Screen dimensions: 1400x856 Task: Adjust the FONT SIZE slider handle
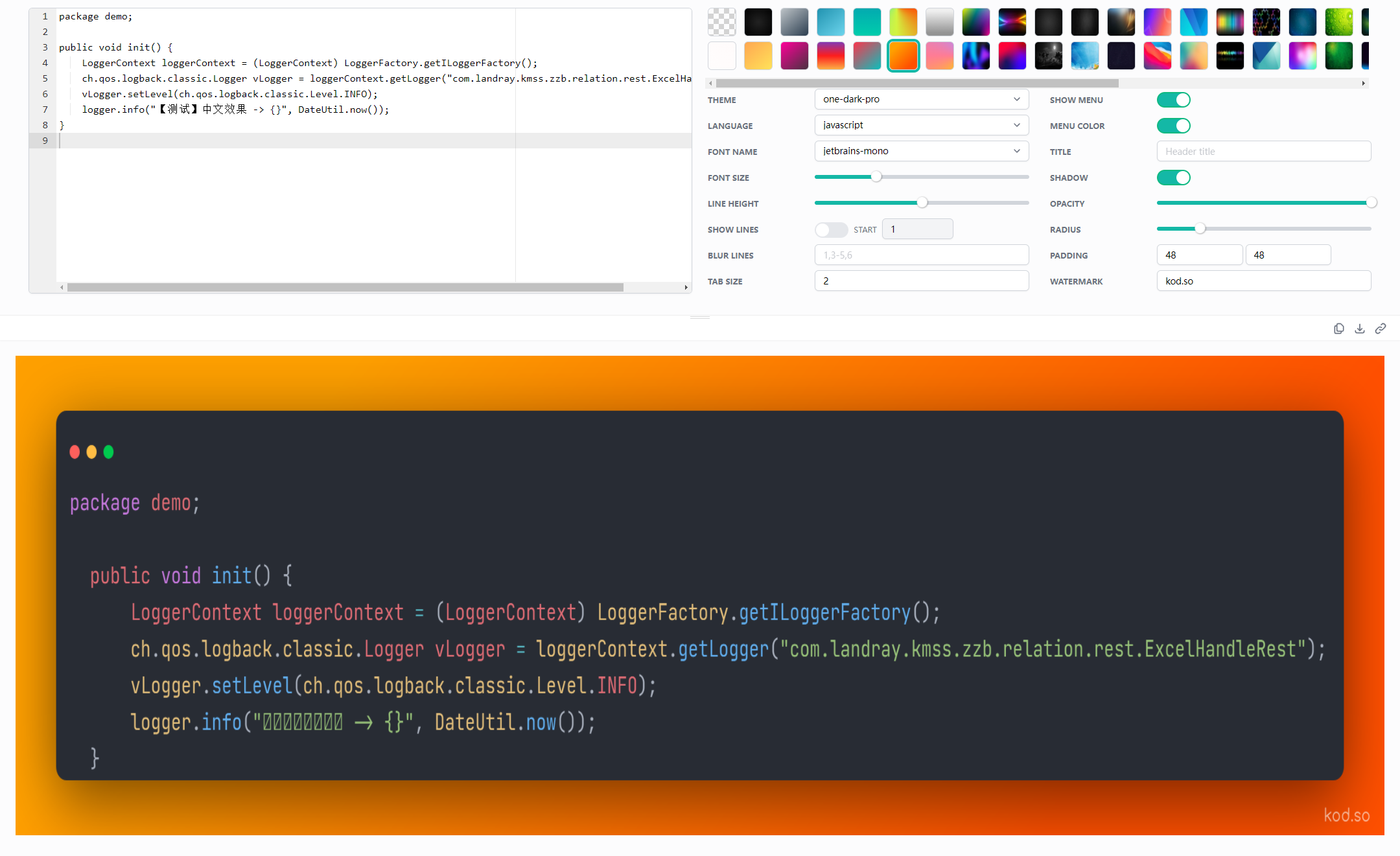pos(877,176)
